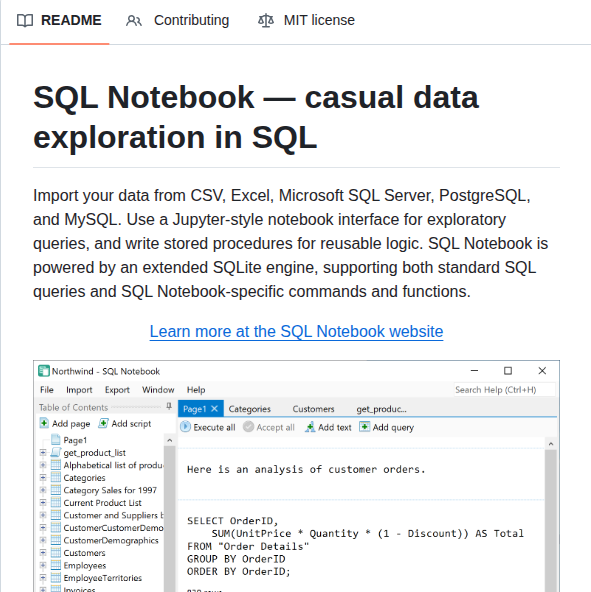This screenshot has width=591, height=592.
Task: Select get_product_list in the tree
Action: pos(94,453)
